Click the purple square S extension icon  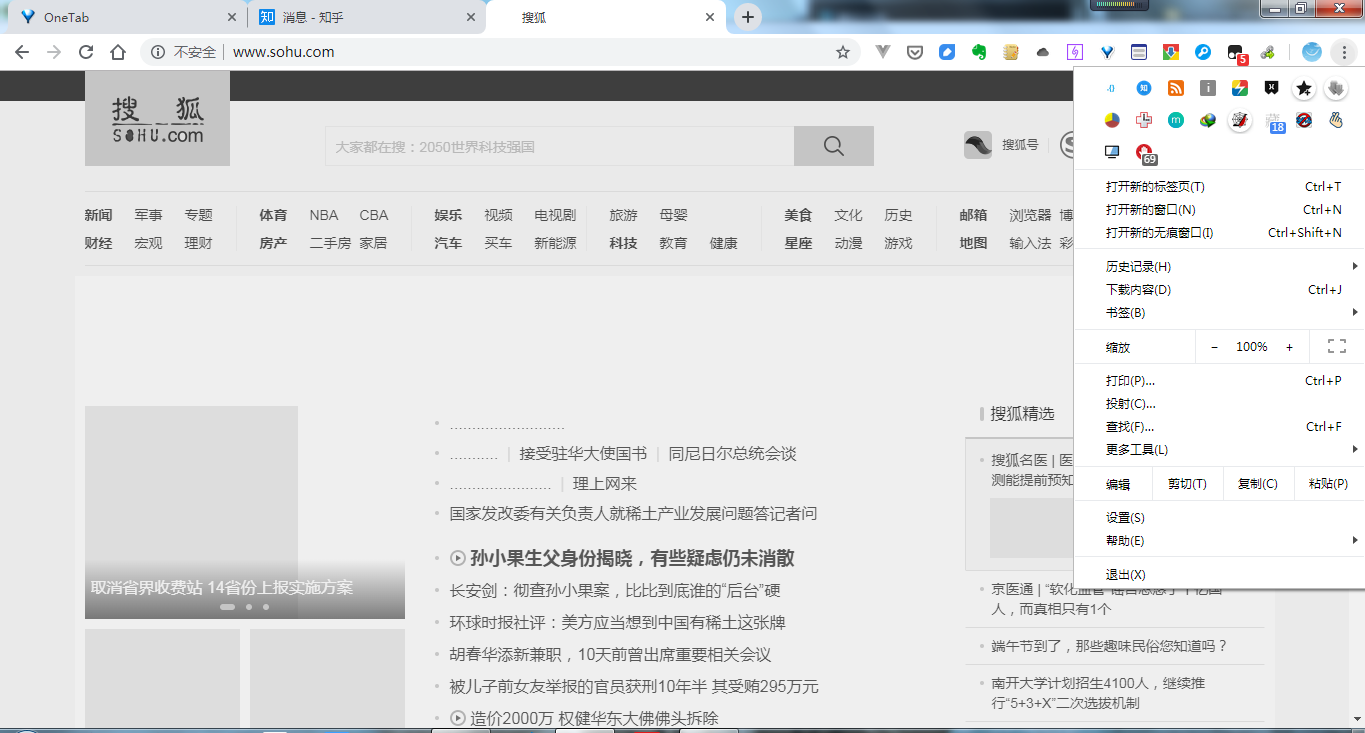pos(1075,52)
